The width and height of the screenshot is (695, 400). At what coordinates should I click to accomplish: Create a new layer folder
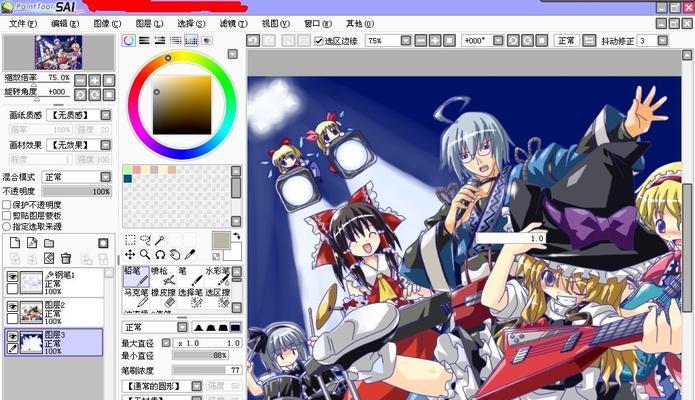tap(49, 243)
